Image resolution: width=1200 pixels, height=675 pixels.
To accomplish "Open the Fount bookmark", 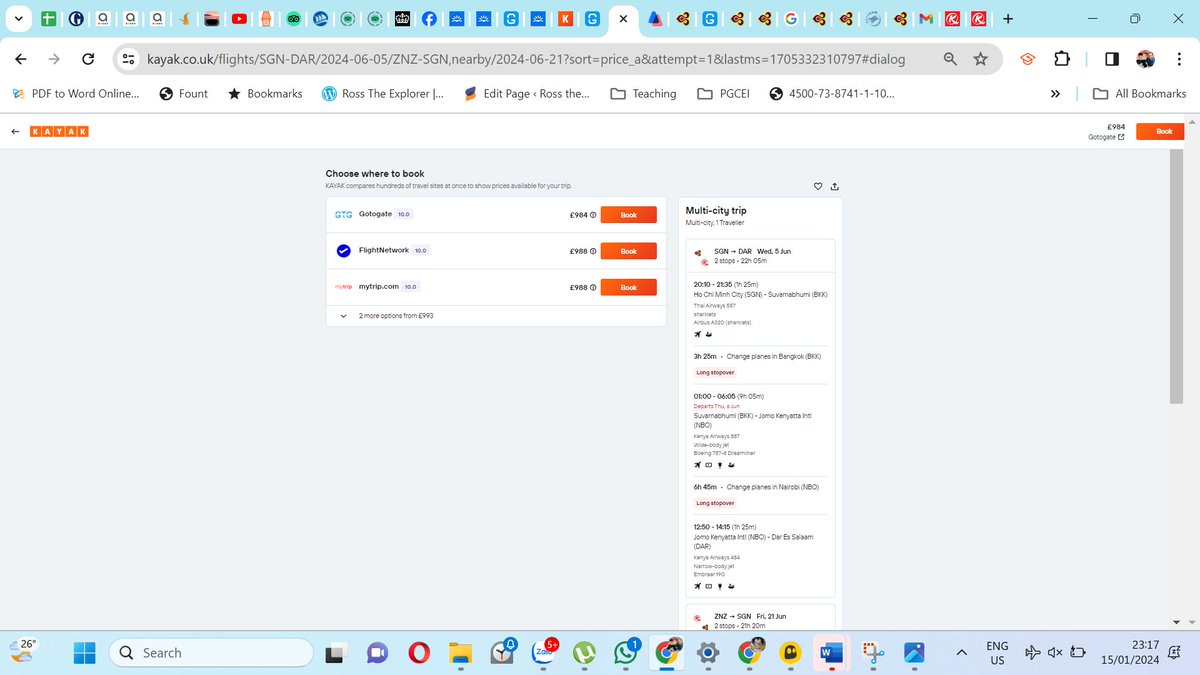I will click(183, 94).
